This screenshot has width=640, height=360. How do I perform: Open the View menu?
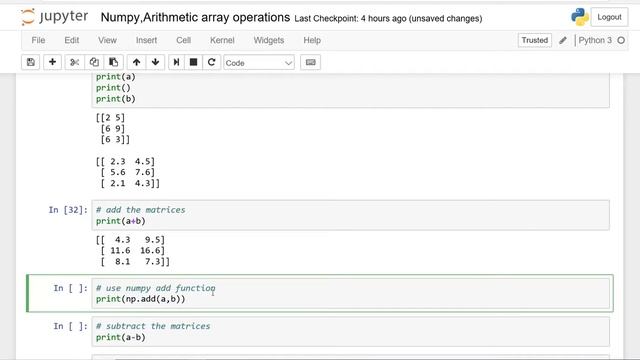coord(107,40)
